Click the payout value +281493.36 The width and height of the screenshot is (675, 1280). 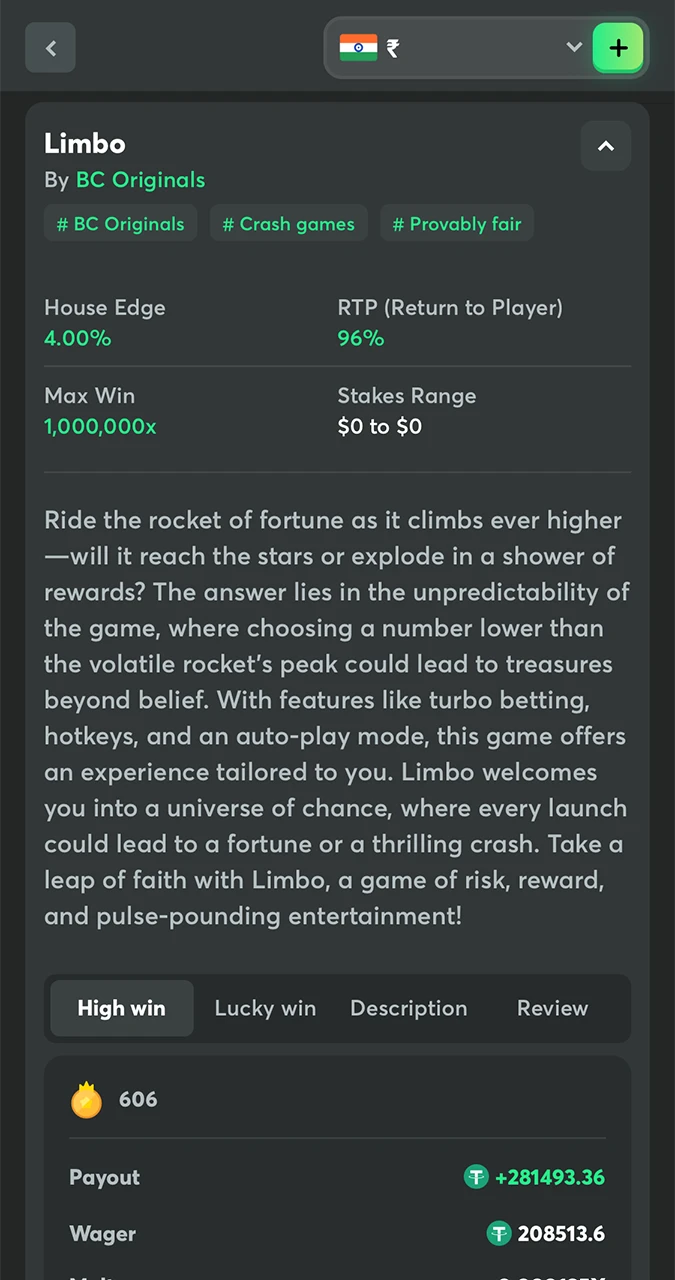[550, 1178]
